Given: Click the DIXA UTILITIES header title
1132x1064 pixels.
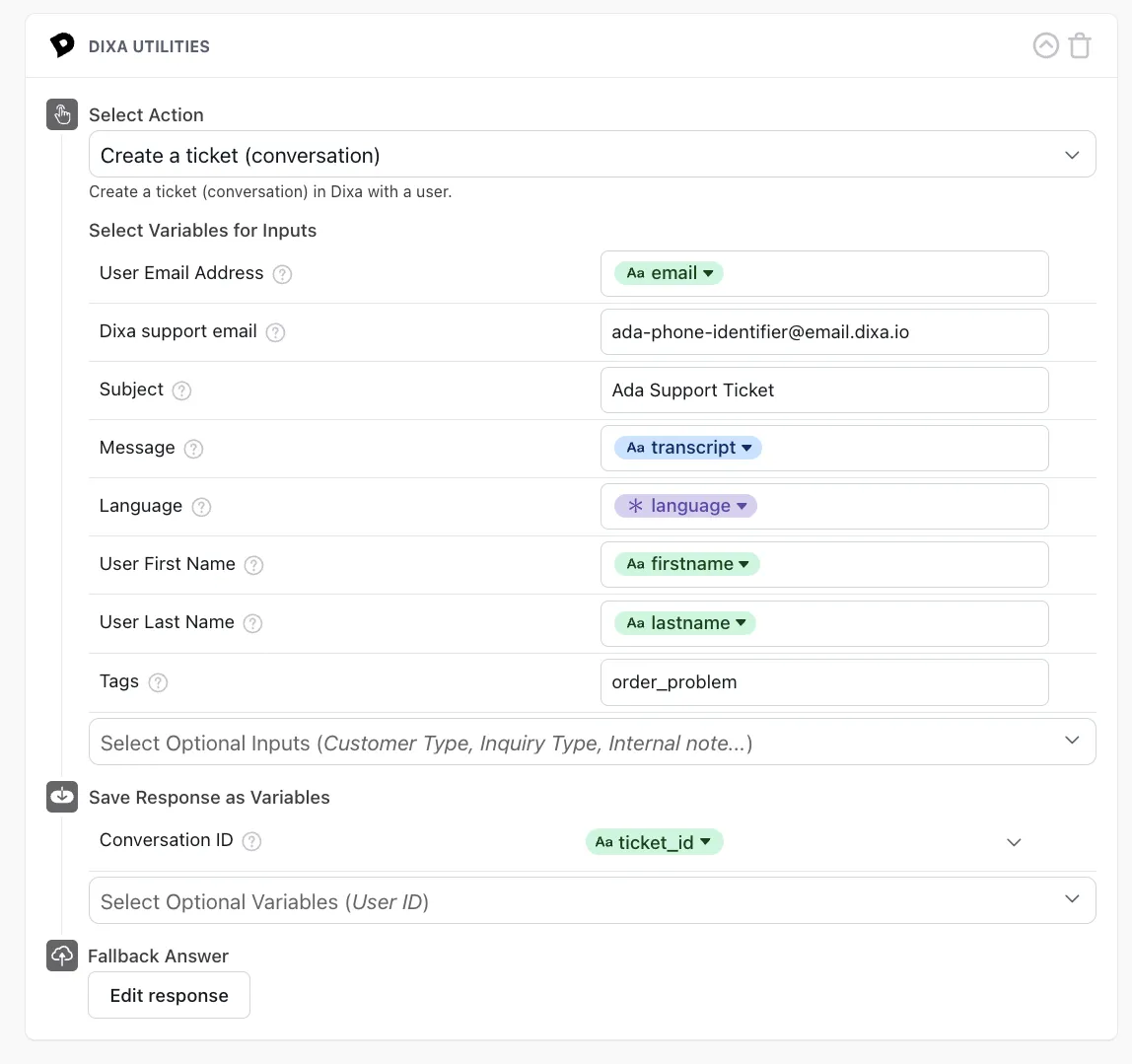Looking at the screenshot, I should pyautogui.click(x=150, y=46).
